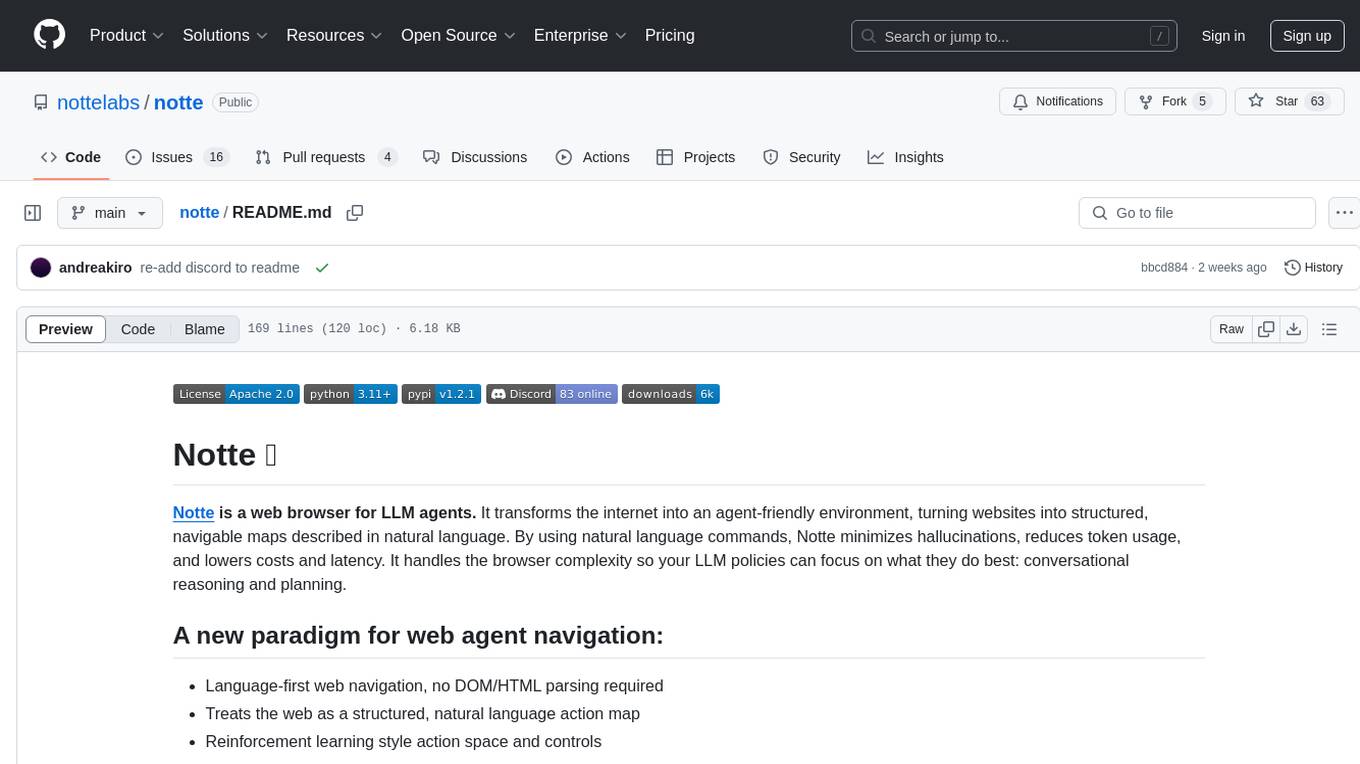Screen dimensions: 1360x764
Task: Open the Raw file view
Action: (x=1231, y=329)
